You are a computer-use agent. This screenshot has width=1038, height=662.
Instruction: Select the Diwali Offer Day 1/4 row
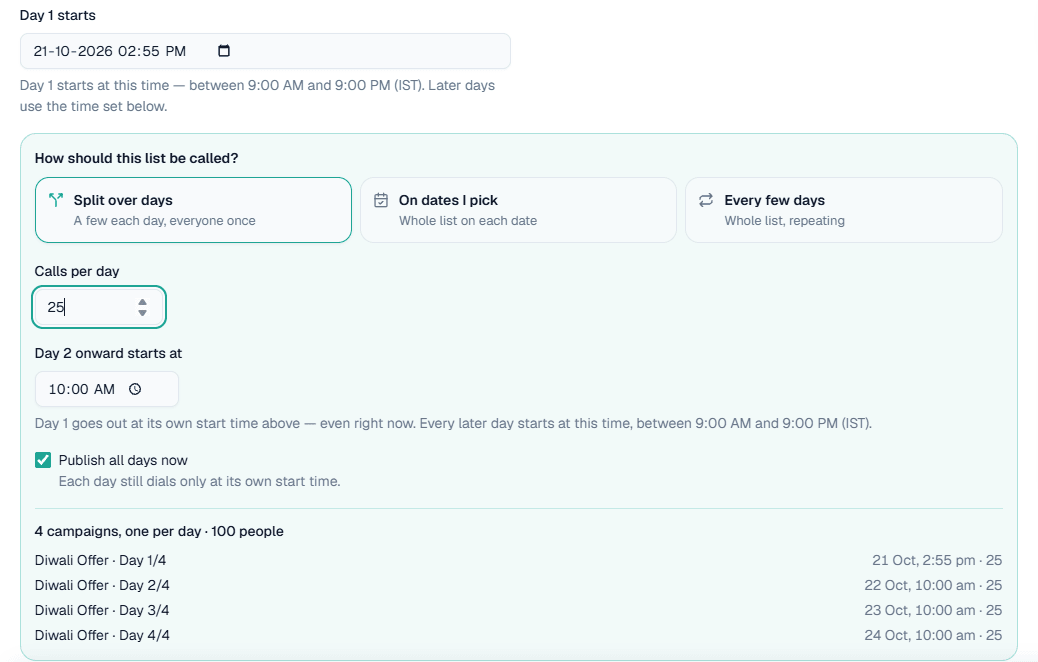pyautogui.click(x=518, y=560)
